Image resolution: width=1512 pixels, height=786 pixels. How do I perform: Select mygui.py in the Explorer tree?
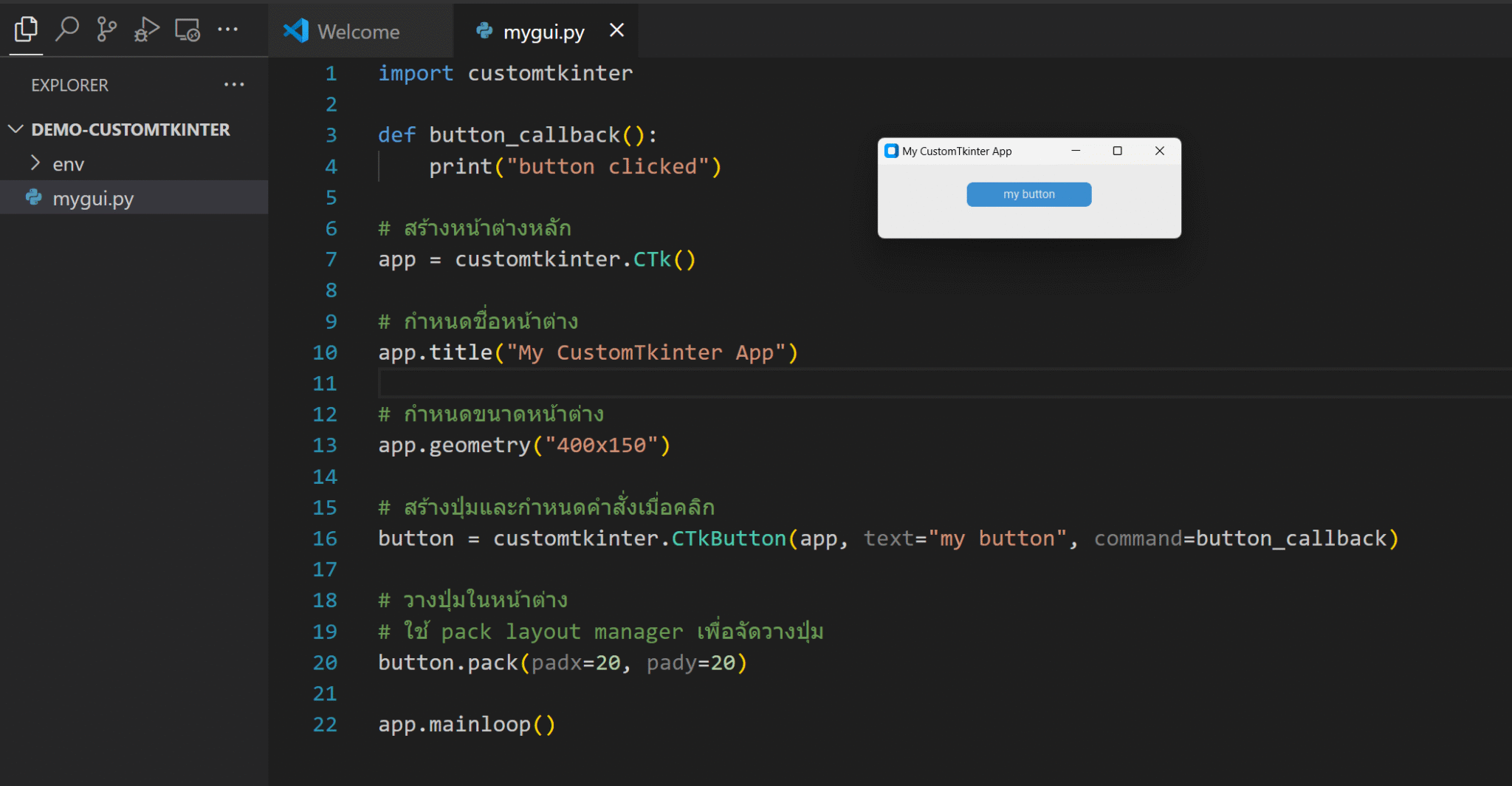click(94, 197)
